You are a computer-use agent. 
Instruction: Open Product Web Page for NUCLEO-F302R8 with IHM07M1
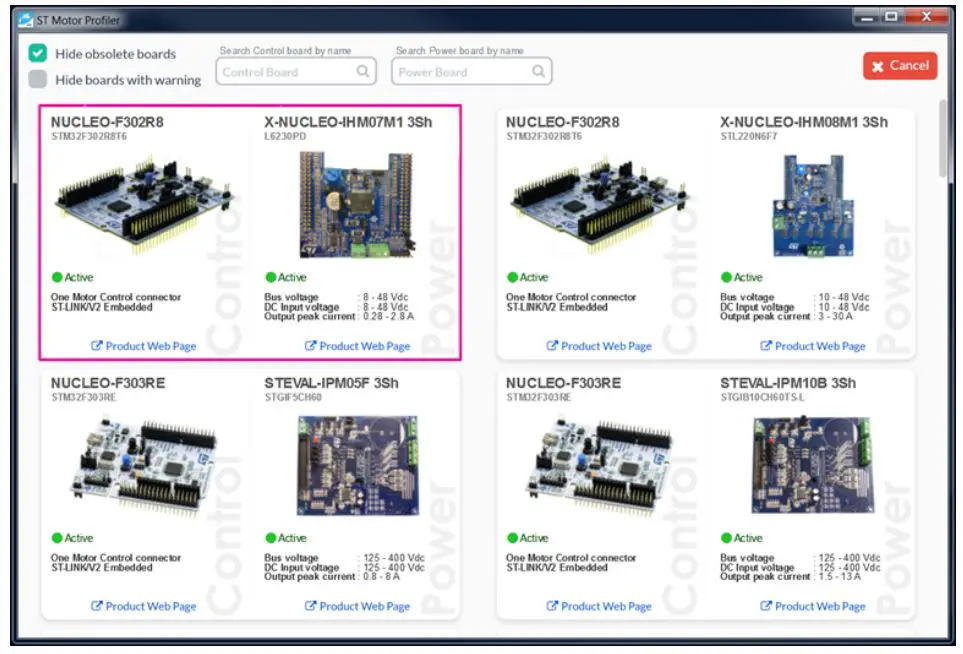tap(144, 346)
